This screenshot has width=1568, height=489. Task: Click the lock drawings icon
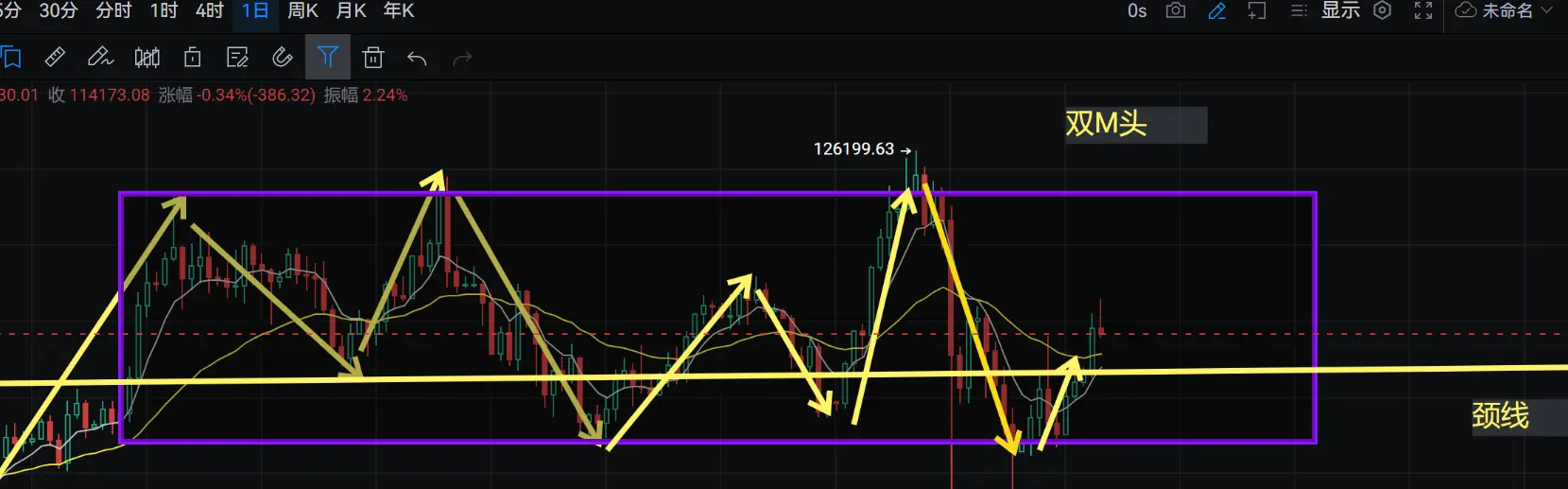pos(192,58)
